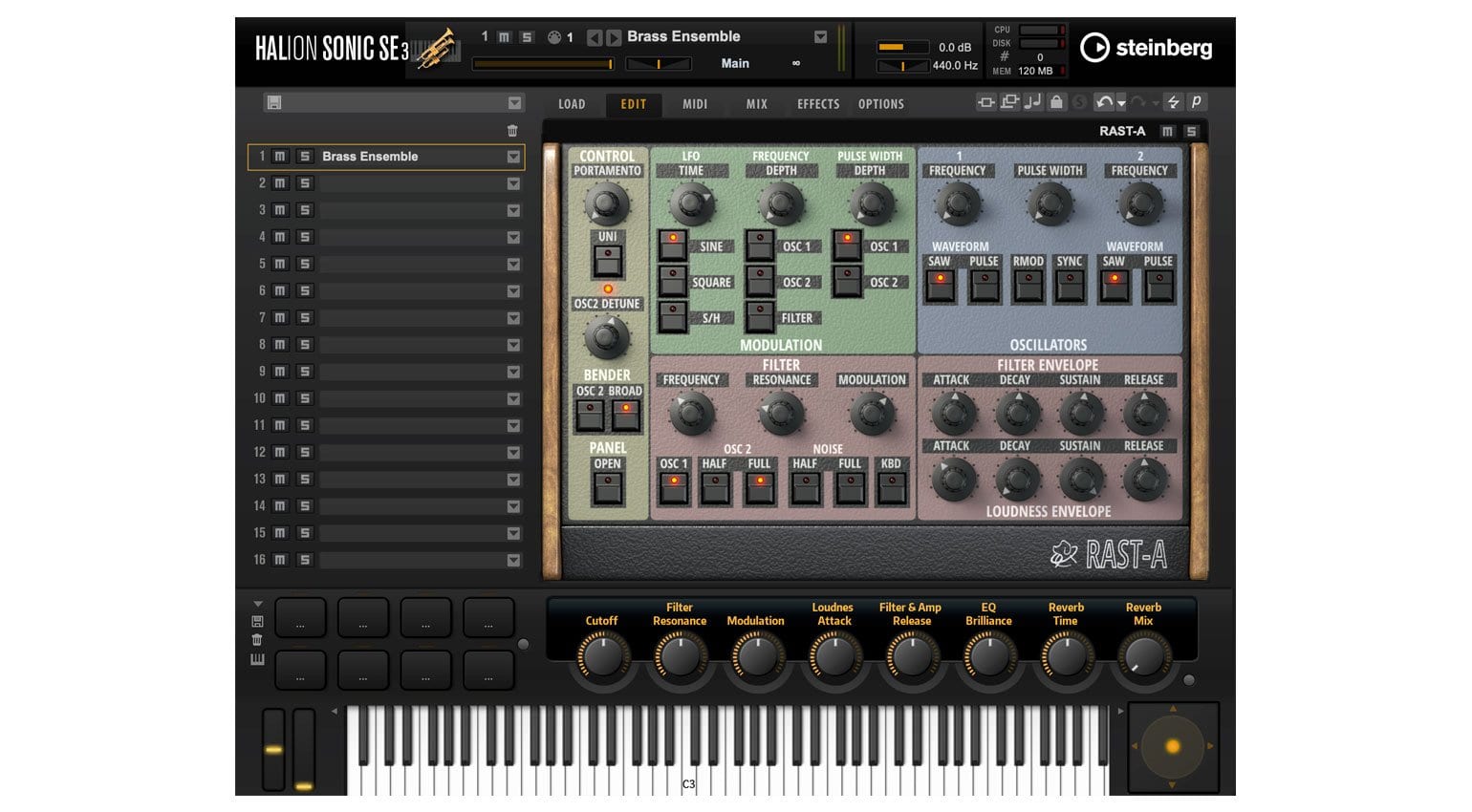This screenshot has height=812, width=1472.
Task: Click the global insert effects bypass icon
Action: click(986, 102)
